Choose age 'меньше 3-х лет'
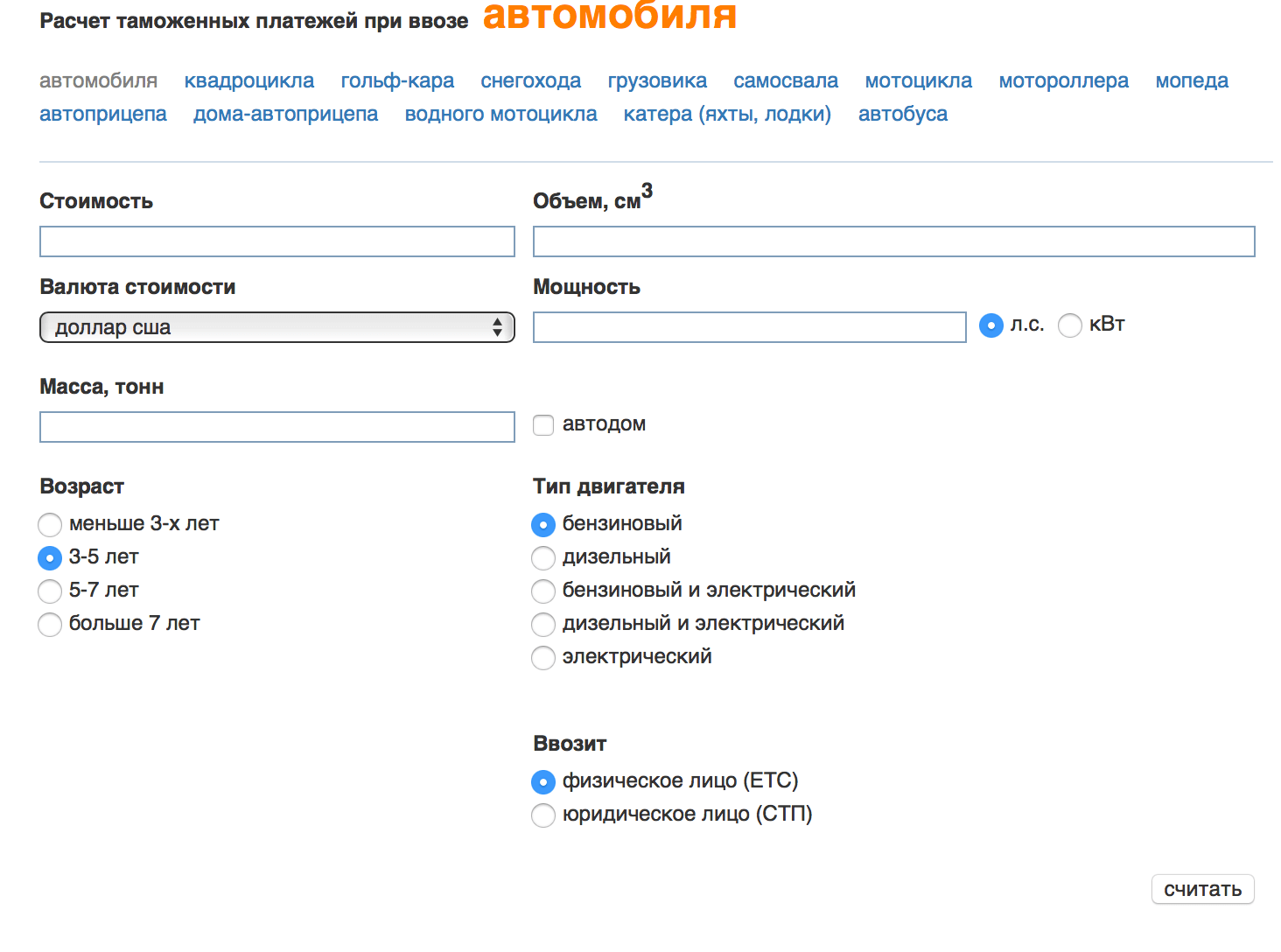Image resolution: width=1281 pixels, height=952 pixels. 50,525
